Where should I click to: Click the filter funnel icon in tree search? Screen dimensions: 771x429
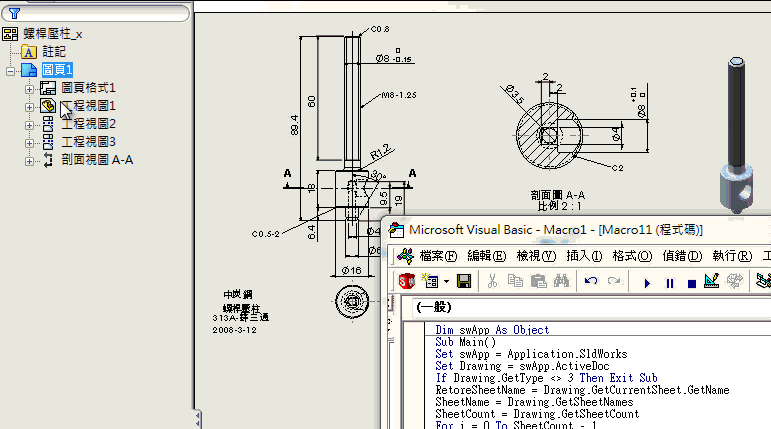coord(14,13)
